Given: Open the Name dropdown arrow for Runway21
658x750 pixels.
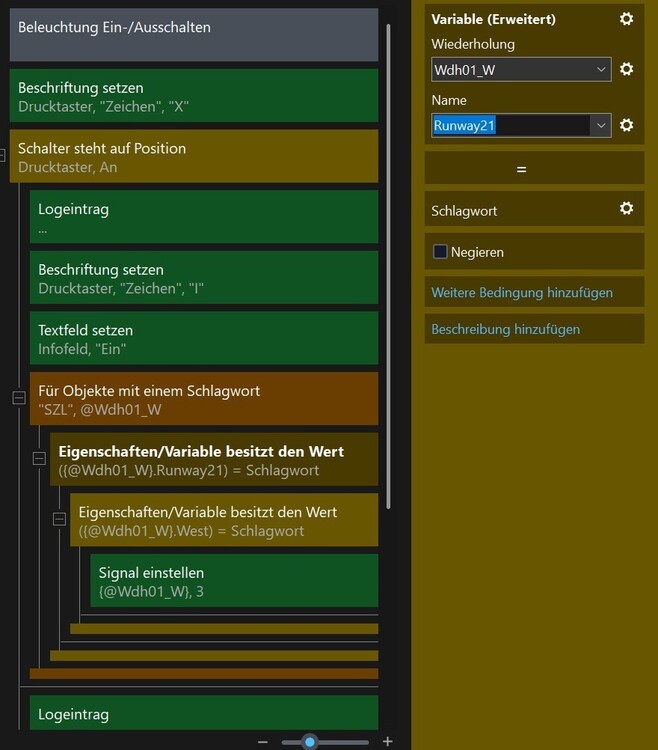Looking at the screenshot, I should click(601, 126).
